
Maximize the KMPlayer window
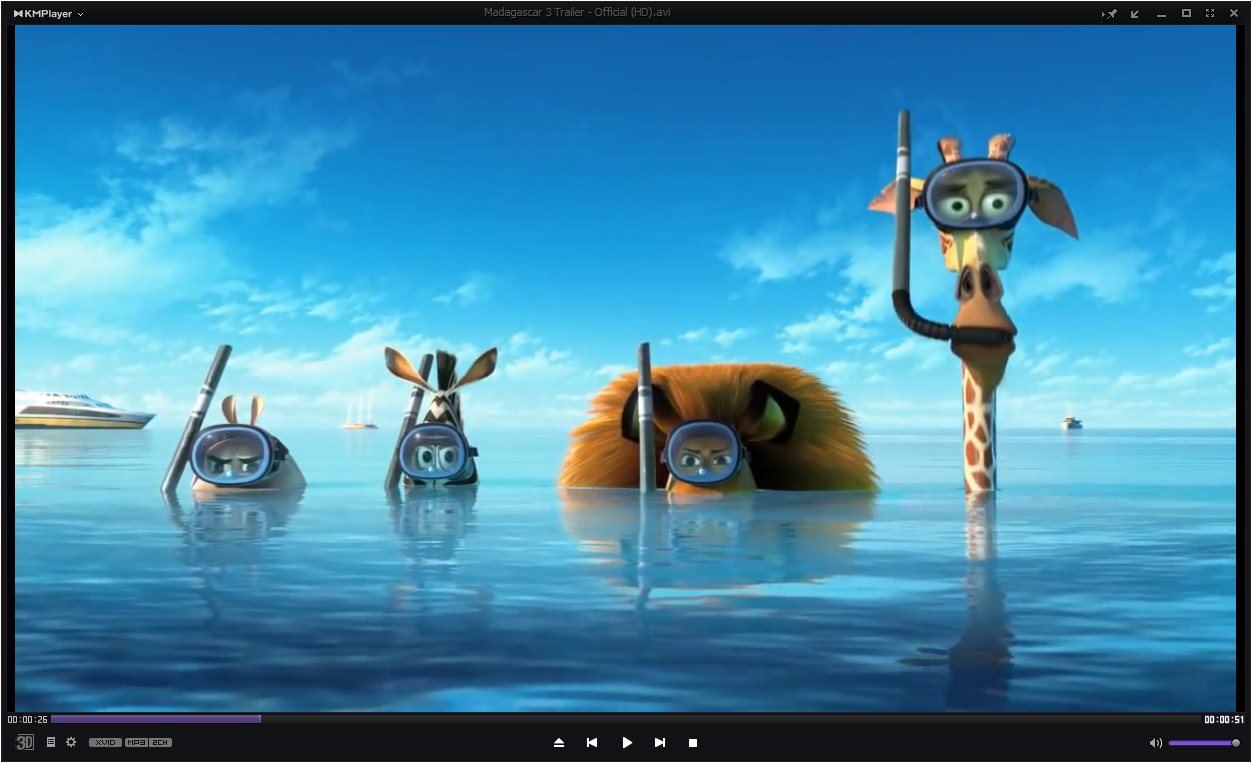(x=1186, y=14)
